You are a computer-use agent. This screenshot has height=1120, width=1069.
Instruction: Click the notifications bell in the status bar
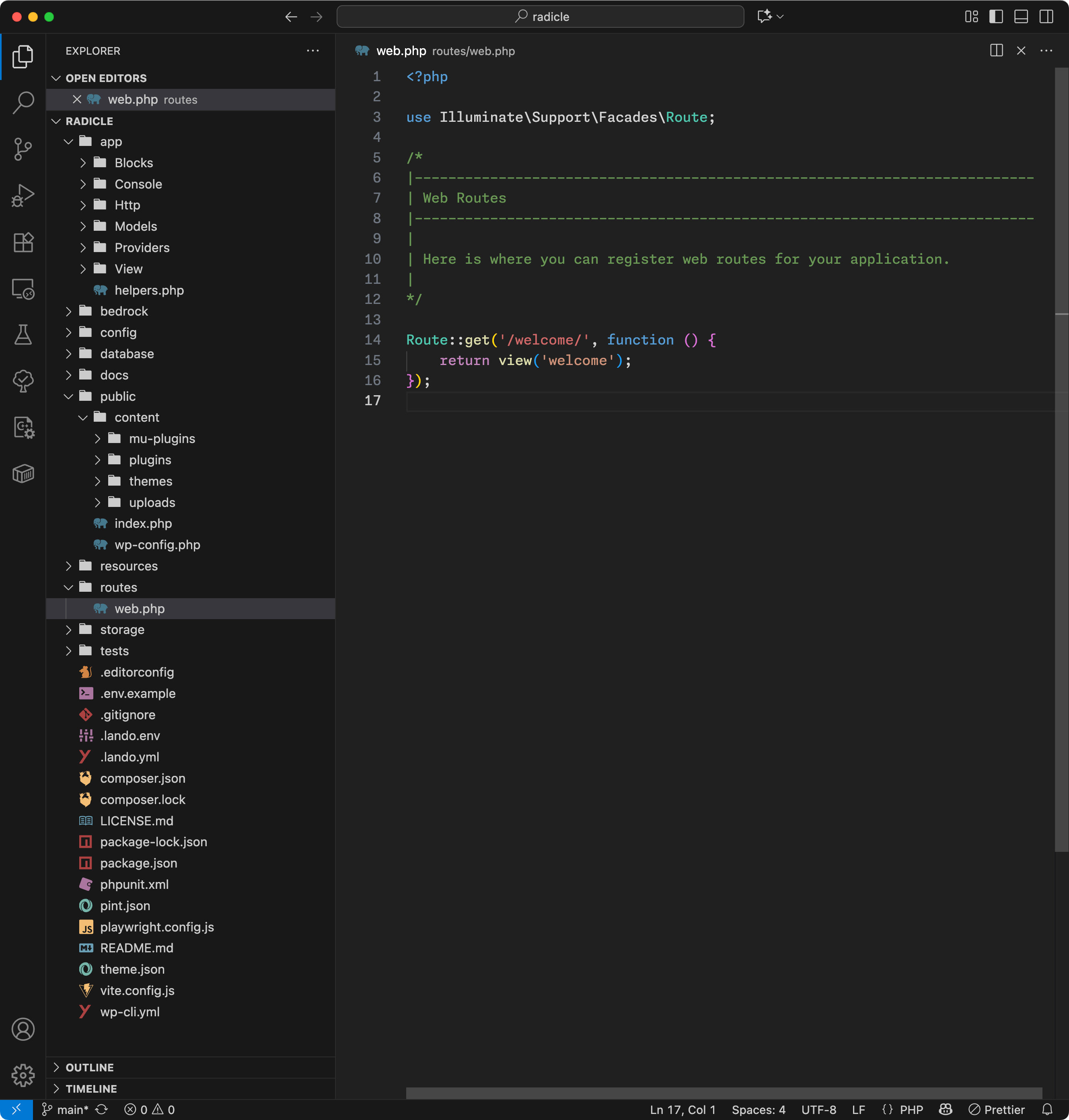point(1047,1109)
